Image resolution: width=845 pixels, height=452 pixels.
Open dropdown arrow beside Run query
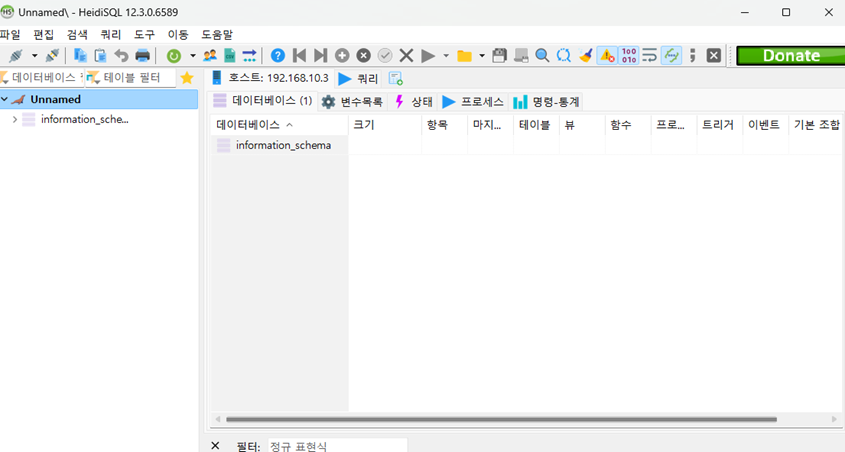pyautogui.click(x=445, y=55)
